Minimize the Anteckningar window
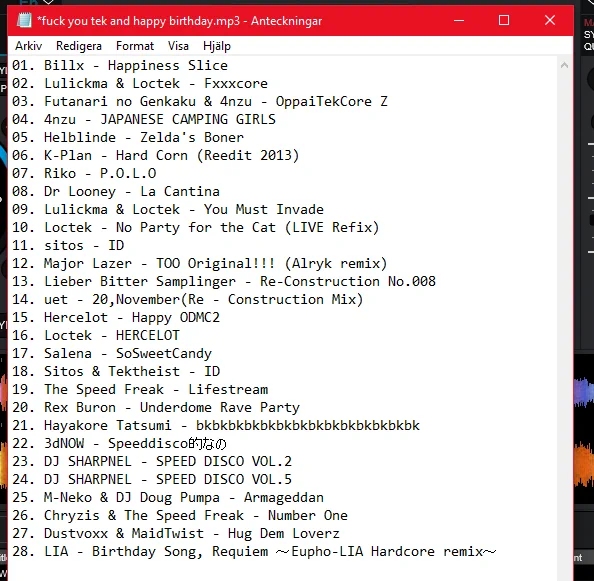The height and width of the screenshot is (581, 594). pyautogui.click(x=459, y=20)
